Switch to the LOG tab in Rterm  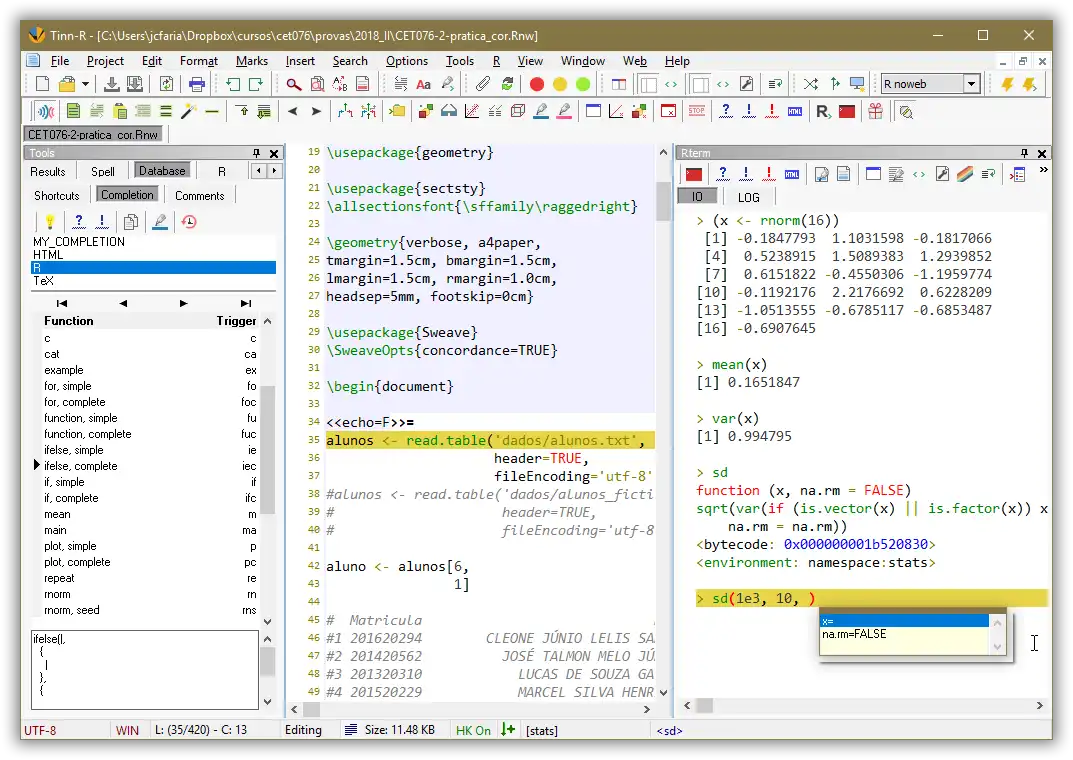[x=748, y=198]
